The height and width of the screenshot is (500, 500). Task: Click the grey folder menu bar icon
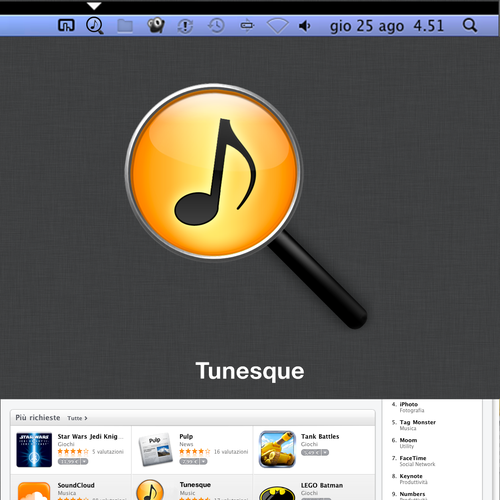(125, 26)
